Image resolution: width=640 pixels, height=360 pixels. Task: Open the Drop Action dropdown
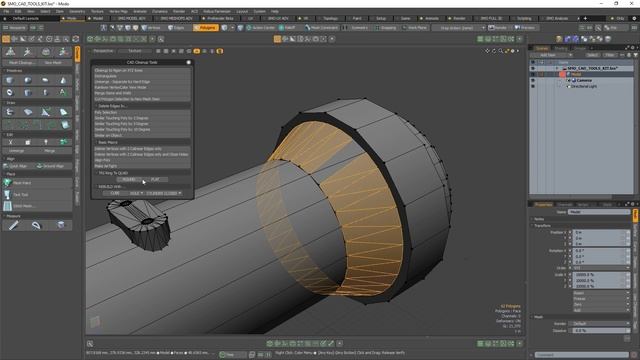(458, 28)
